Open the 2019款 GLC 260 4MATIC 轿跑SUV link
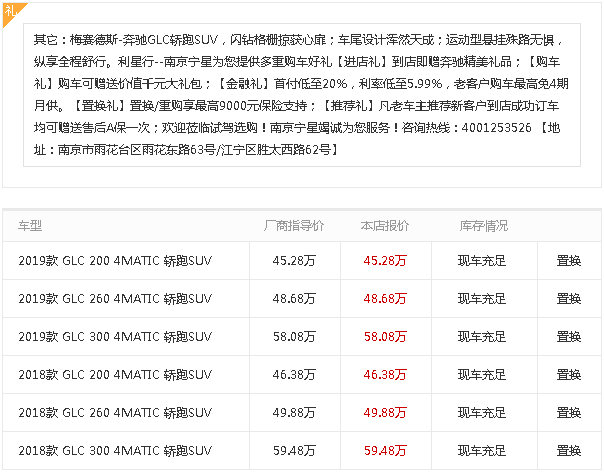The height and width of the screenshot is (472, 604). (x=115, y=299)
